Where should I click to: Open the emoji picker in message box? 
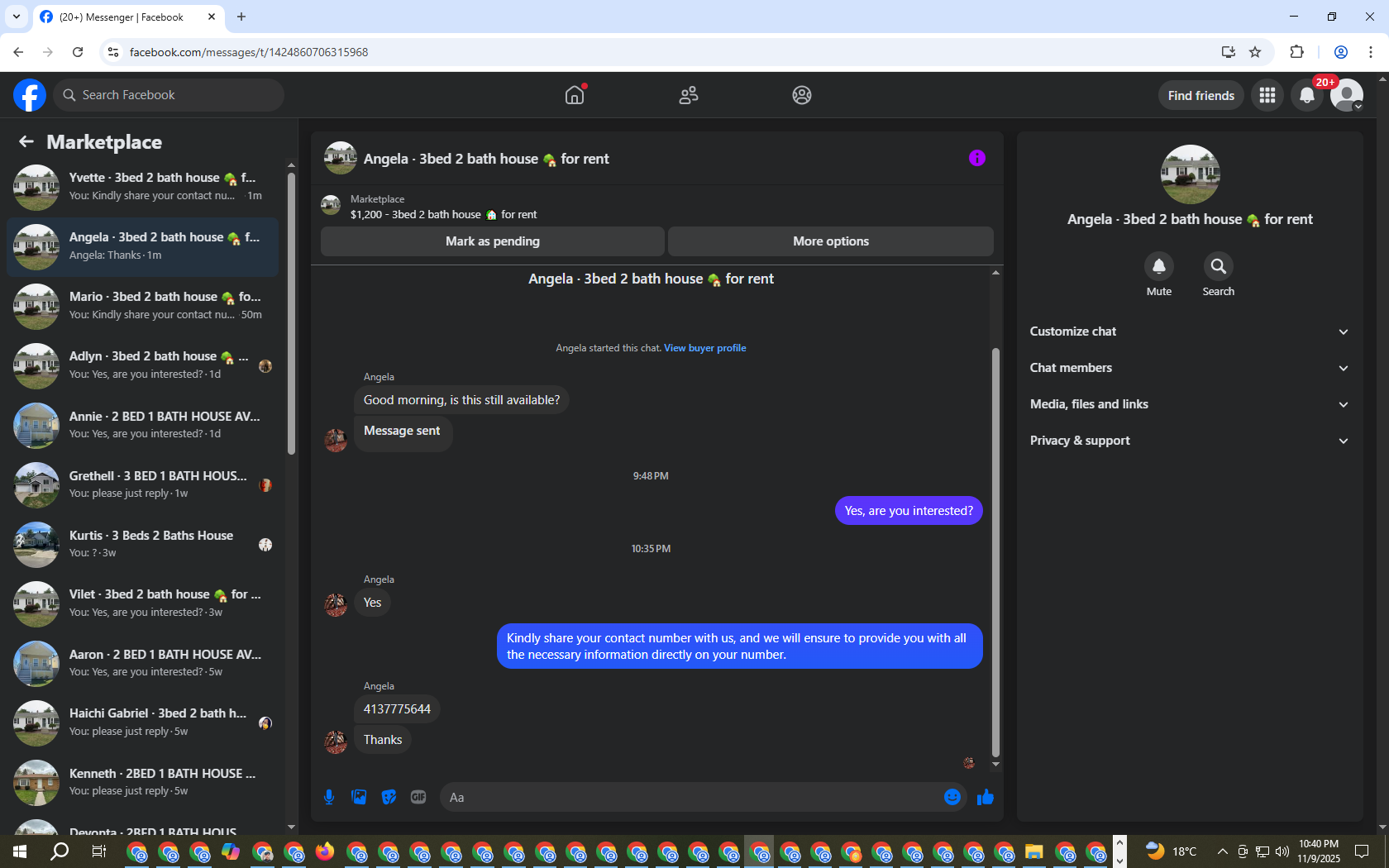(952, 797)
